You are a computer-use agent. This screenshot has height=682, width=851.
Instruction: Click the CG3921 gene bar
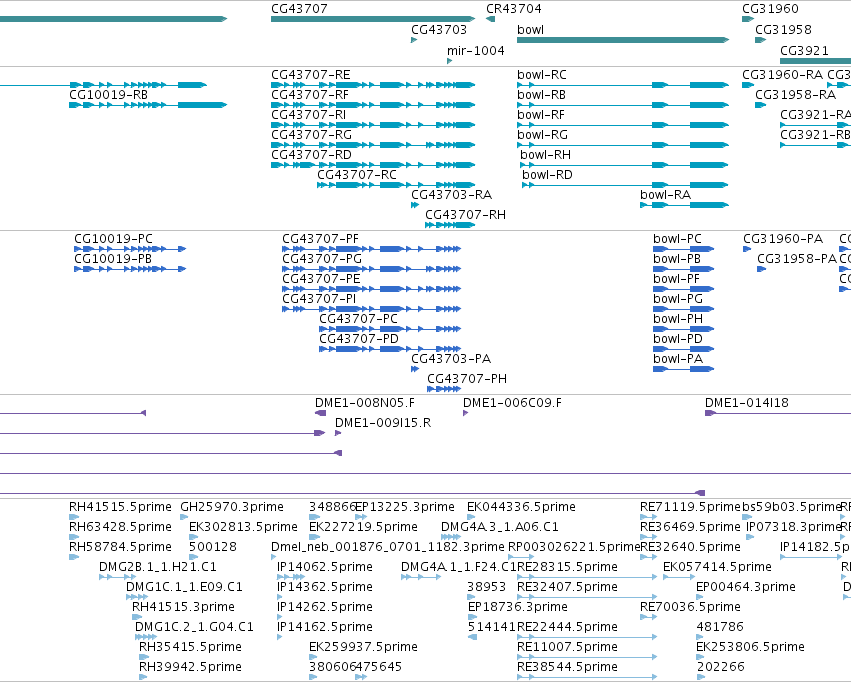[x=815, y=61]
